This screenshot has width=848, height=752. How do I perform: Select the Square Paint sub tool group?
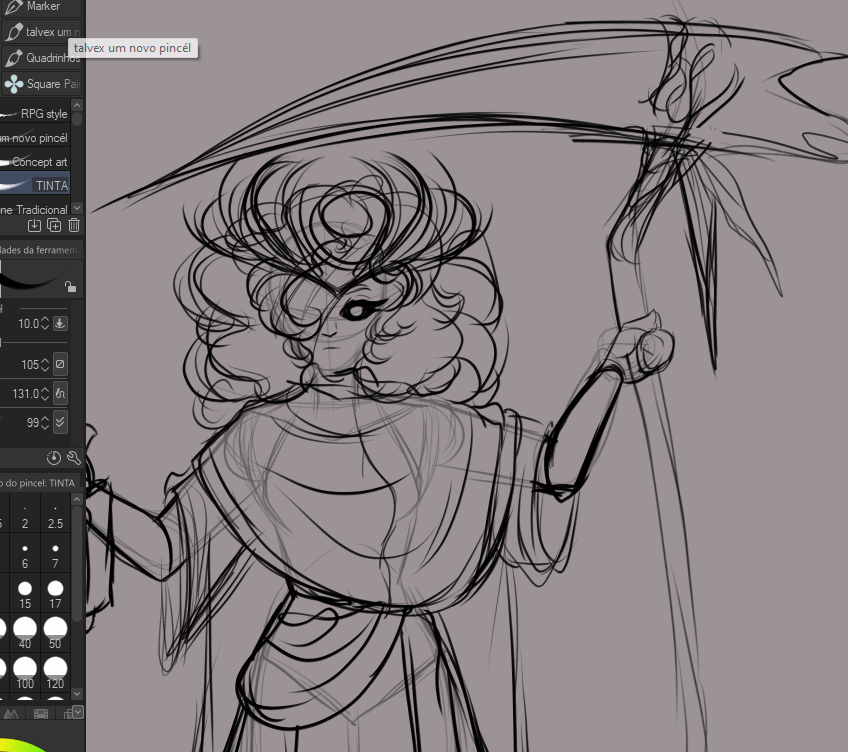coord(41,84)
